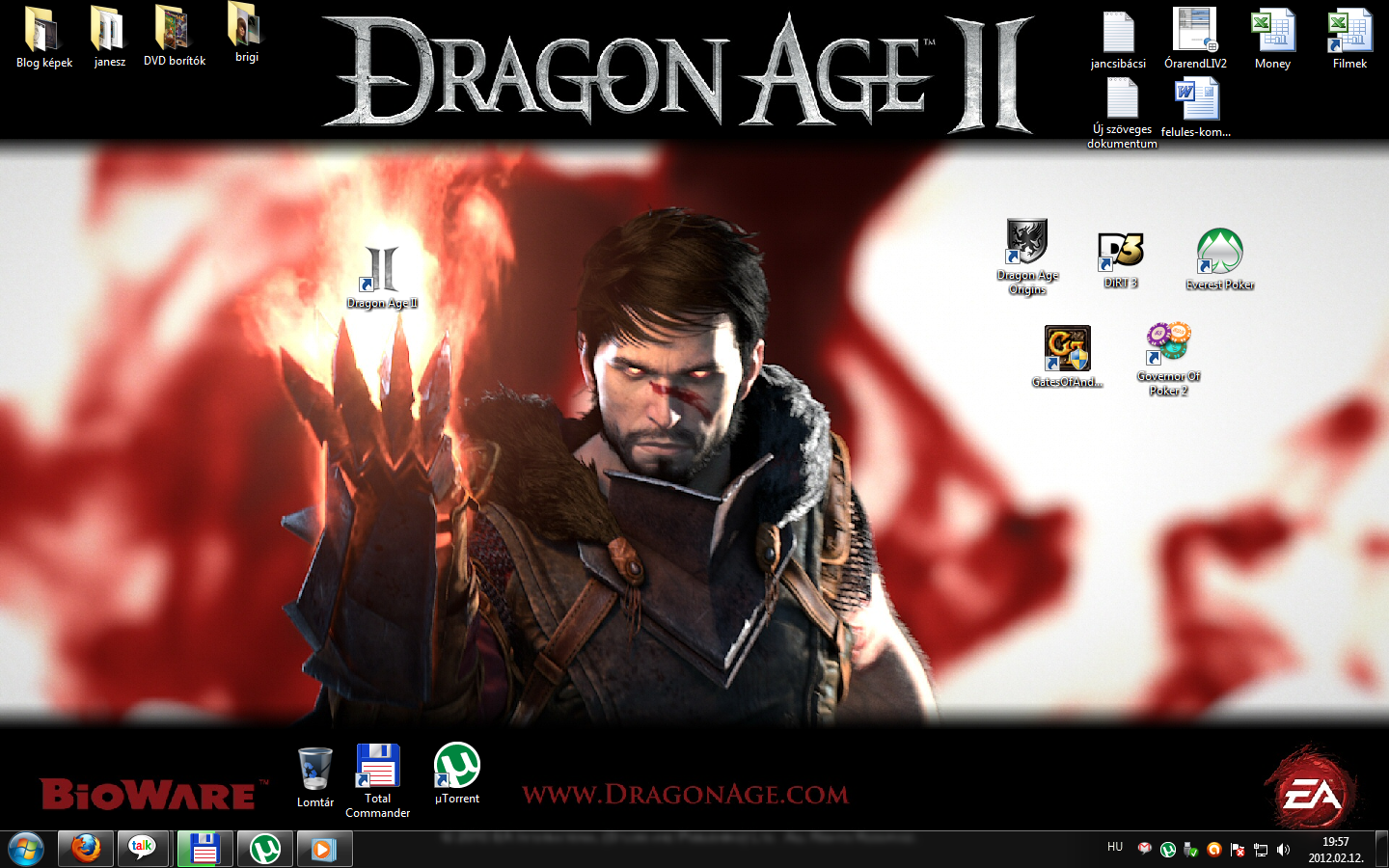The image size is (1389, 868).
Task: Launch GatesOfAnd... game shortcut
Action: (x=1067, y=357)
